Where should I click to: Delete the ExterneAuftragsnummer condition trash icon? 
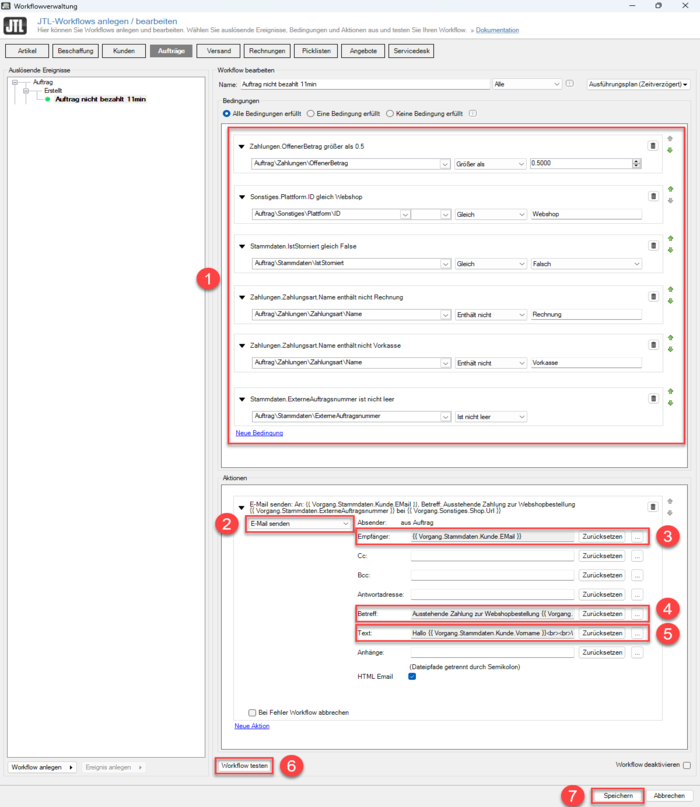(x=653, y=398)
